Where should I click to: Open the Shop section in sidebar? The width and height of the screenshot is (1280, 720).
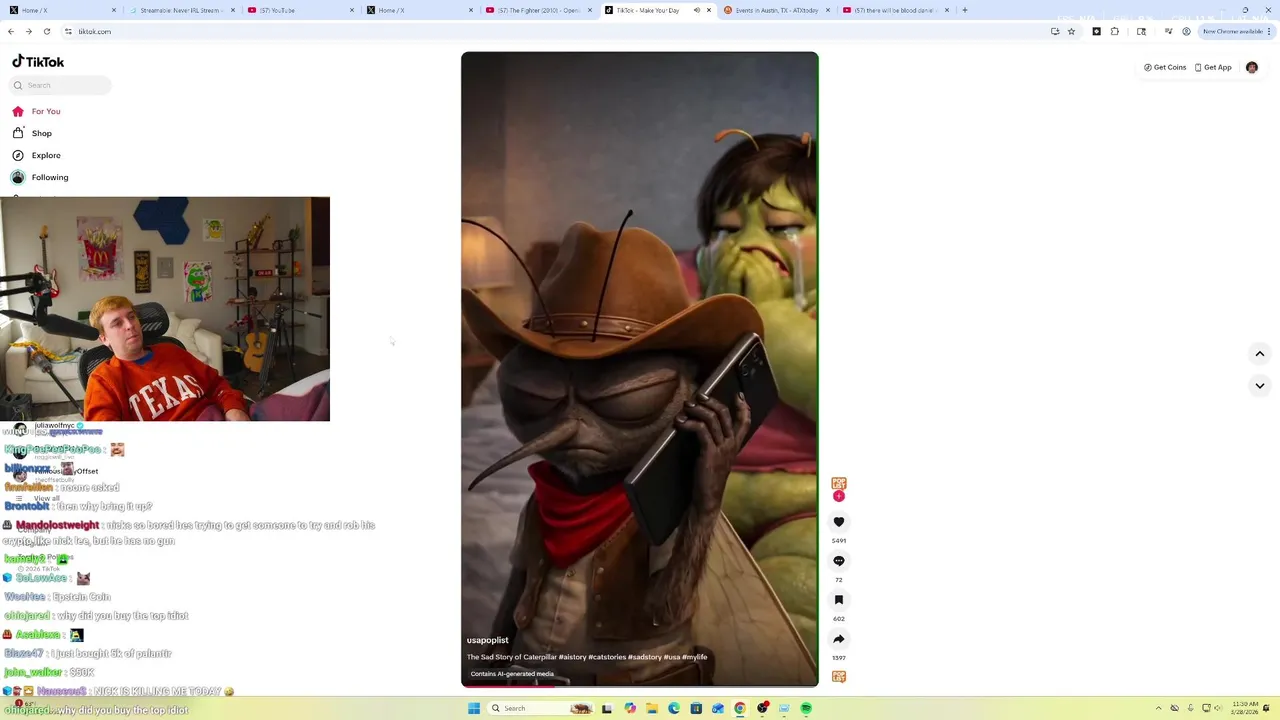click(x=33, y=133)
